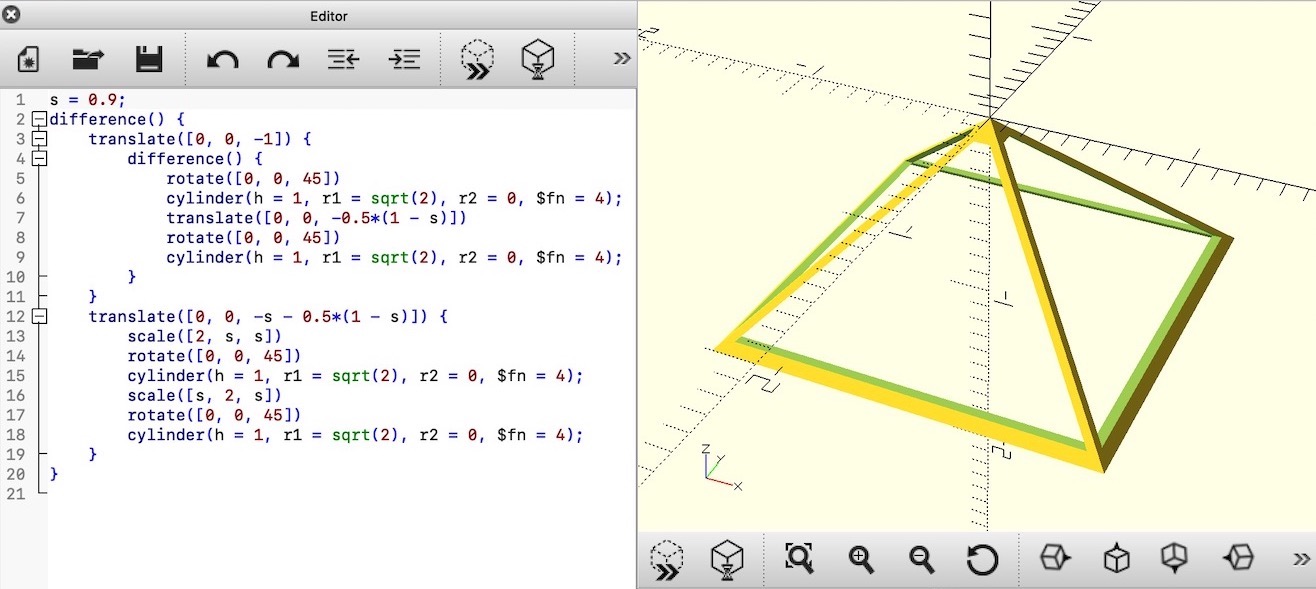Redo the last undone edit
1316x589 pixels.
click(x=283, y=60)
